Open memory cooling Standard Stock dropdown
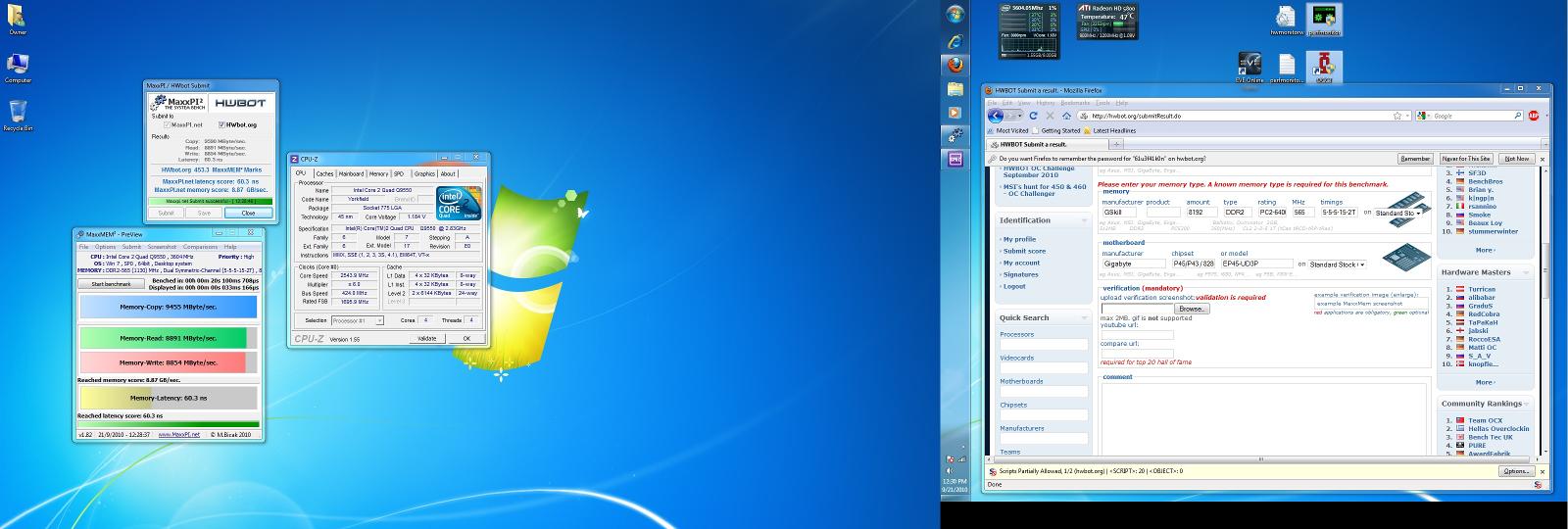 click(1397, 213)
